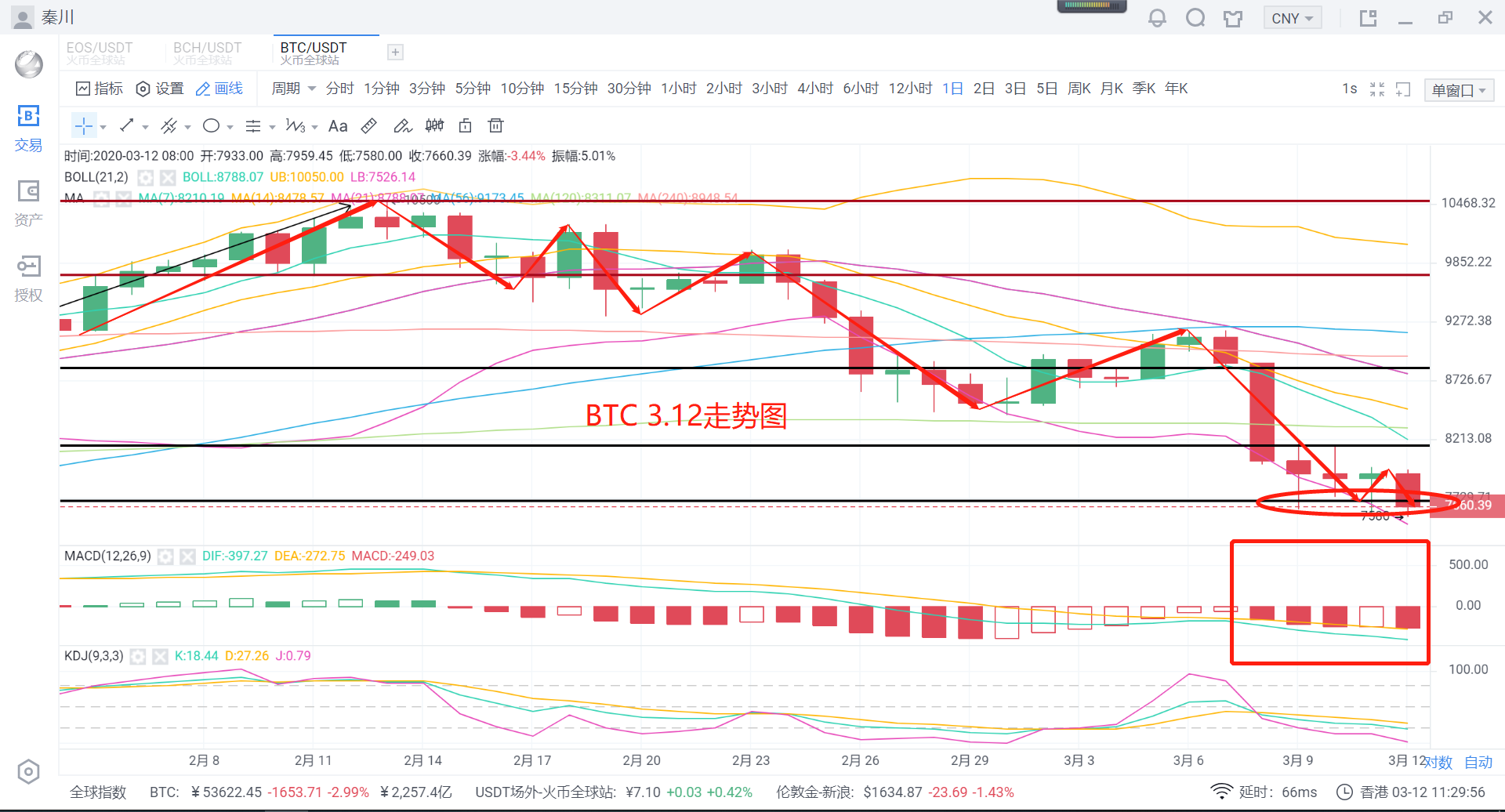Expand trend line tool dropdown arrow
This screenshot has height=812, width=1505.
pyautogui.click(x=145, y=127)
